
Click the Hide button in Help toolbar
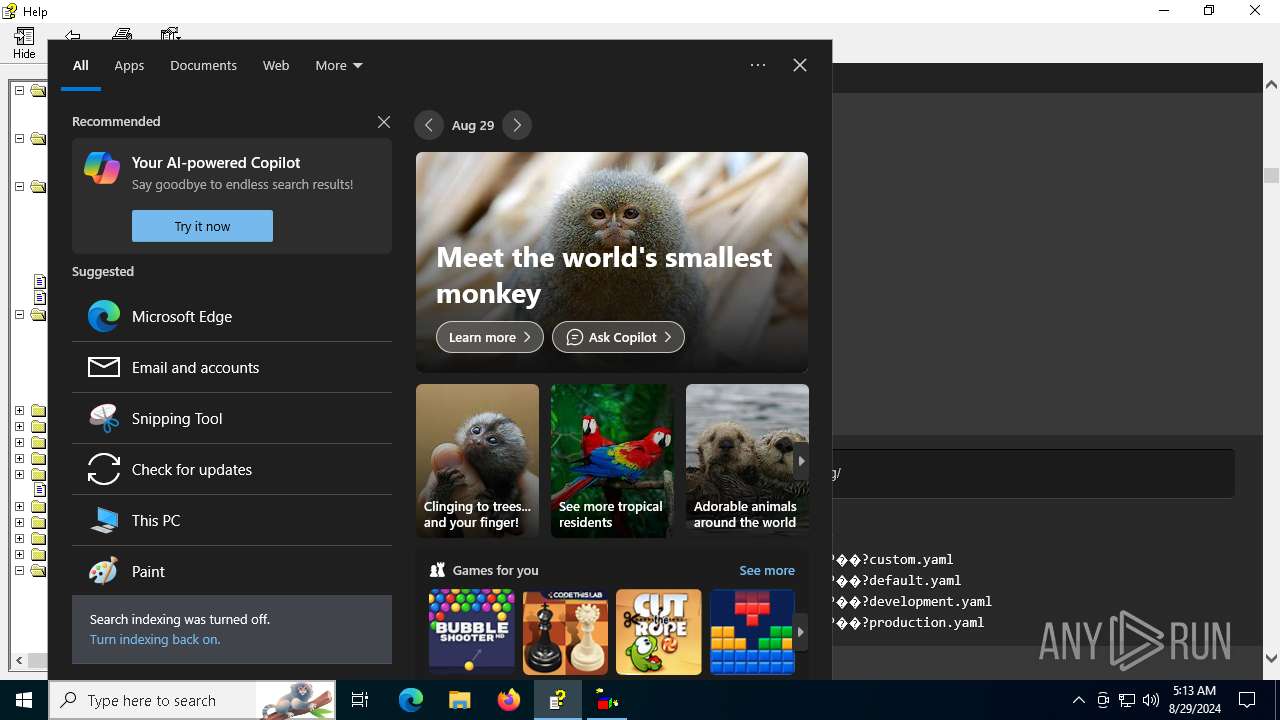click(24, 44)
